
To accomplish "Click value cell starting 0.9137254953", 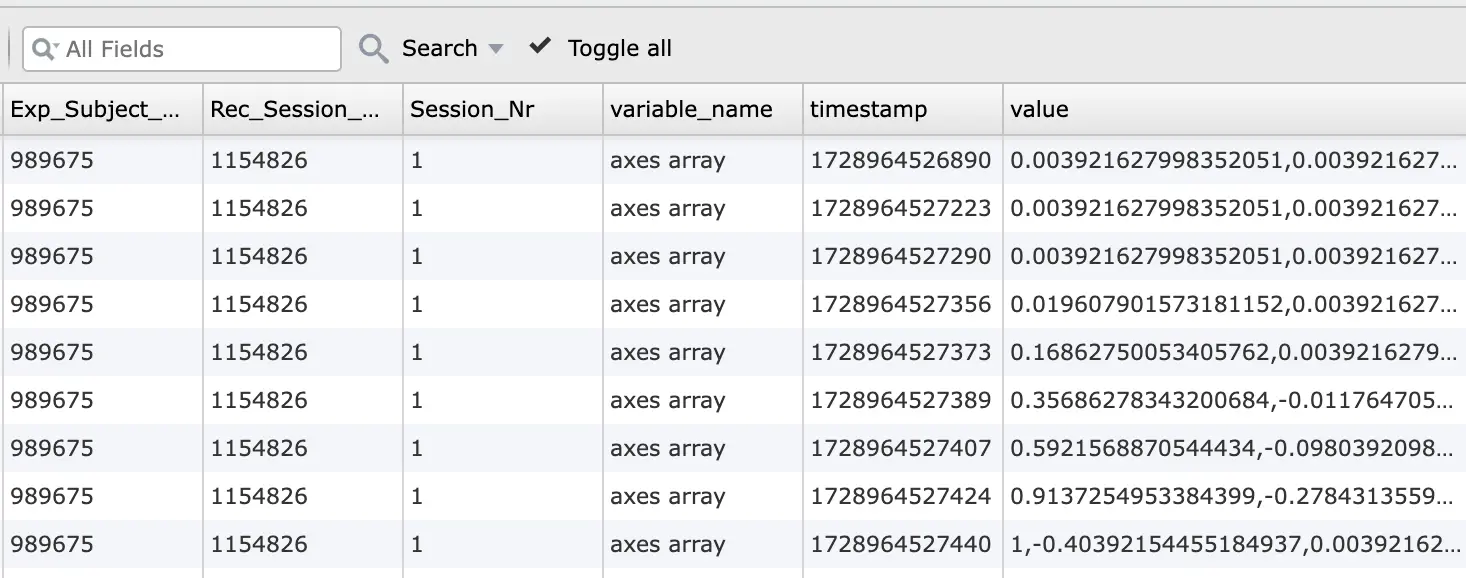I will (1235, 496).
